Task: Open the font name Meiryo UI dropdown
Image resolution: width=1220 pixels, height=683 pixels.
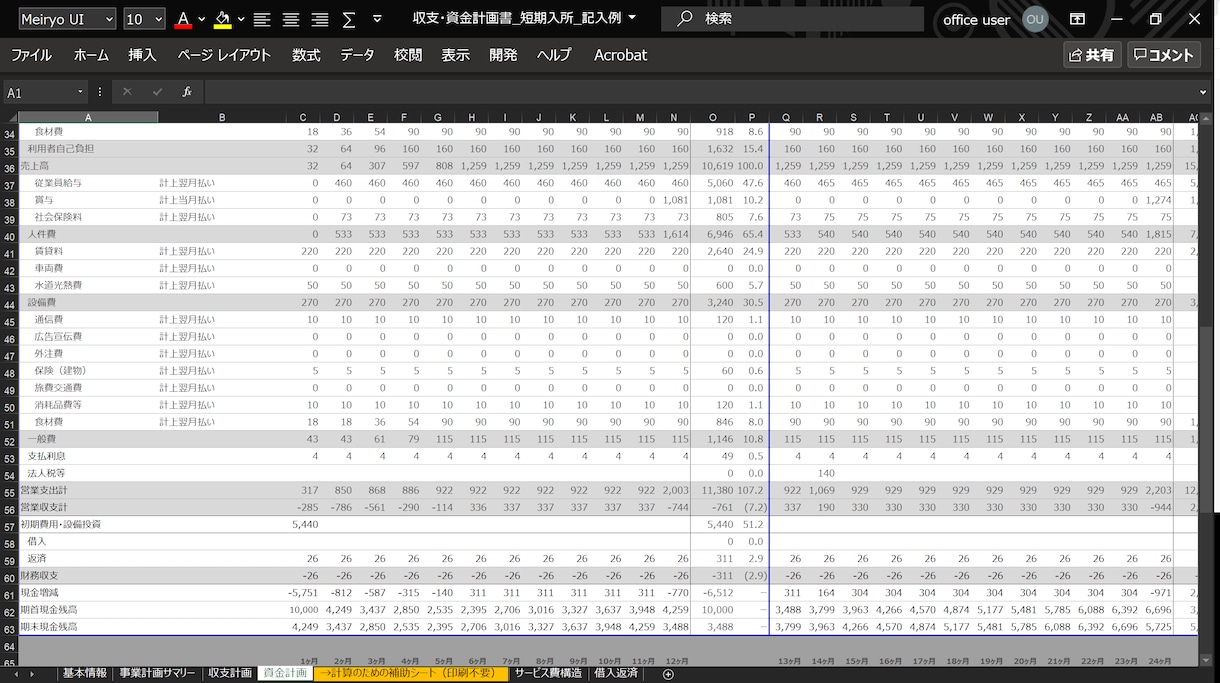Action: tap(110, 19)
